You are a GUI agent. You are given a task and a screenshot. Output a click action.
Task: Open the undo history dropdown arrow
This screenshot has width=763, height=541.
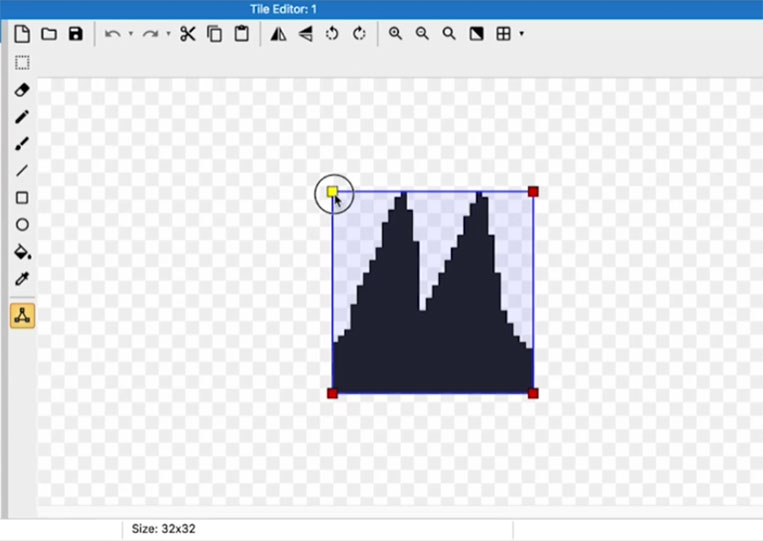pyautogui.click(x=131, y=34)
